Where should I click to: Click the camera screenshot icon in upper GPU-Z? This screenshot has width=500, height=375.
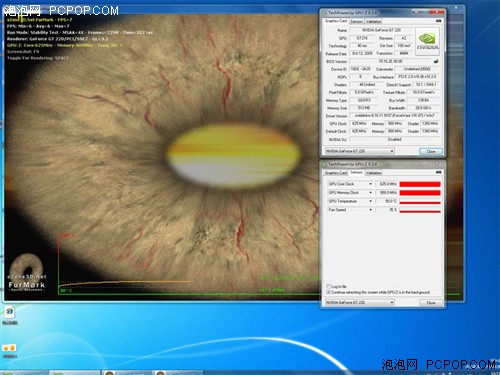[x=438, y=21]
